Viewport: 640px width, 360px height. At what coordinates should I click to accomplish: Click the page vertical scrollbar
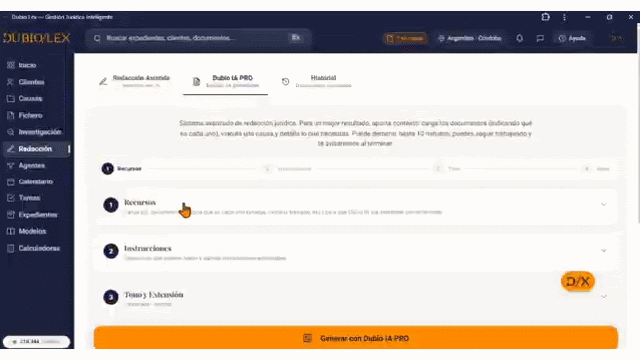pos(638,122)
